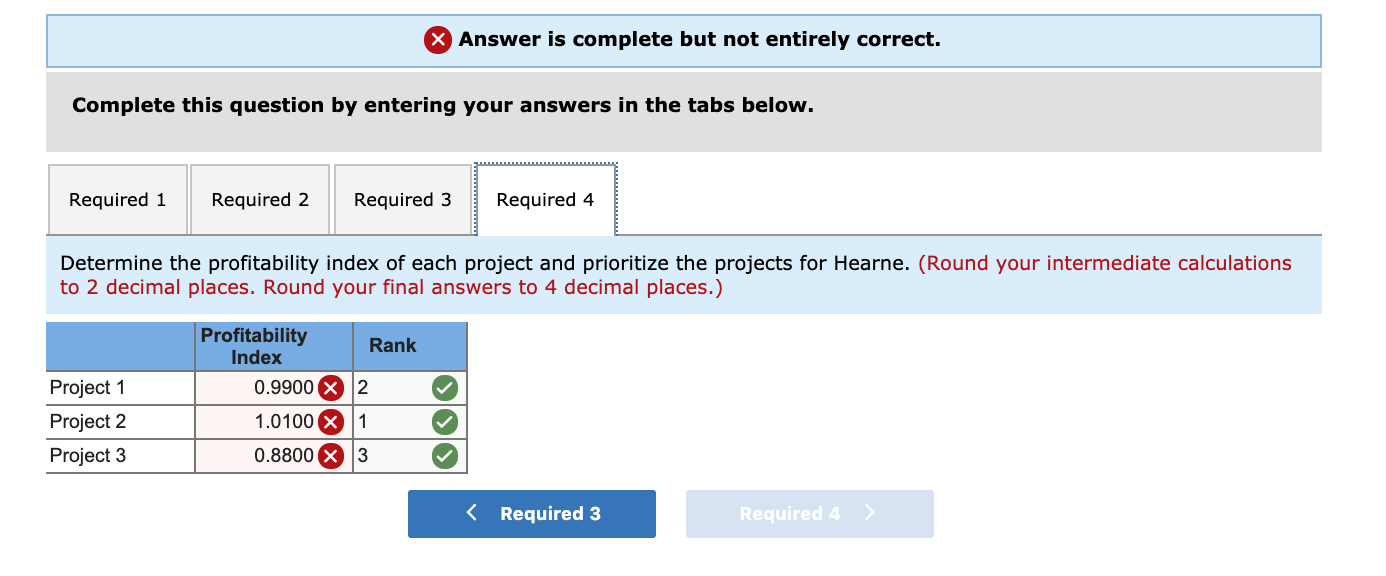Switch to the Required 2 tab

click(259, 199)
